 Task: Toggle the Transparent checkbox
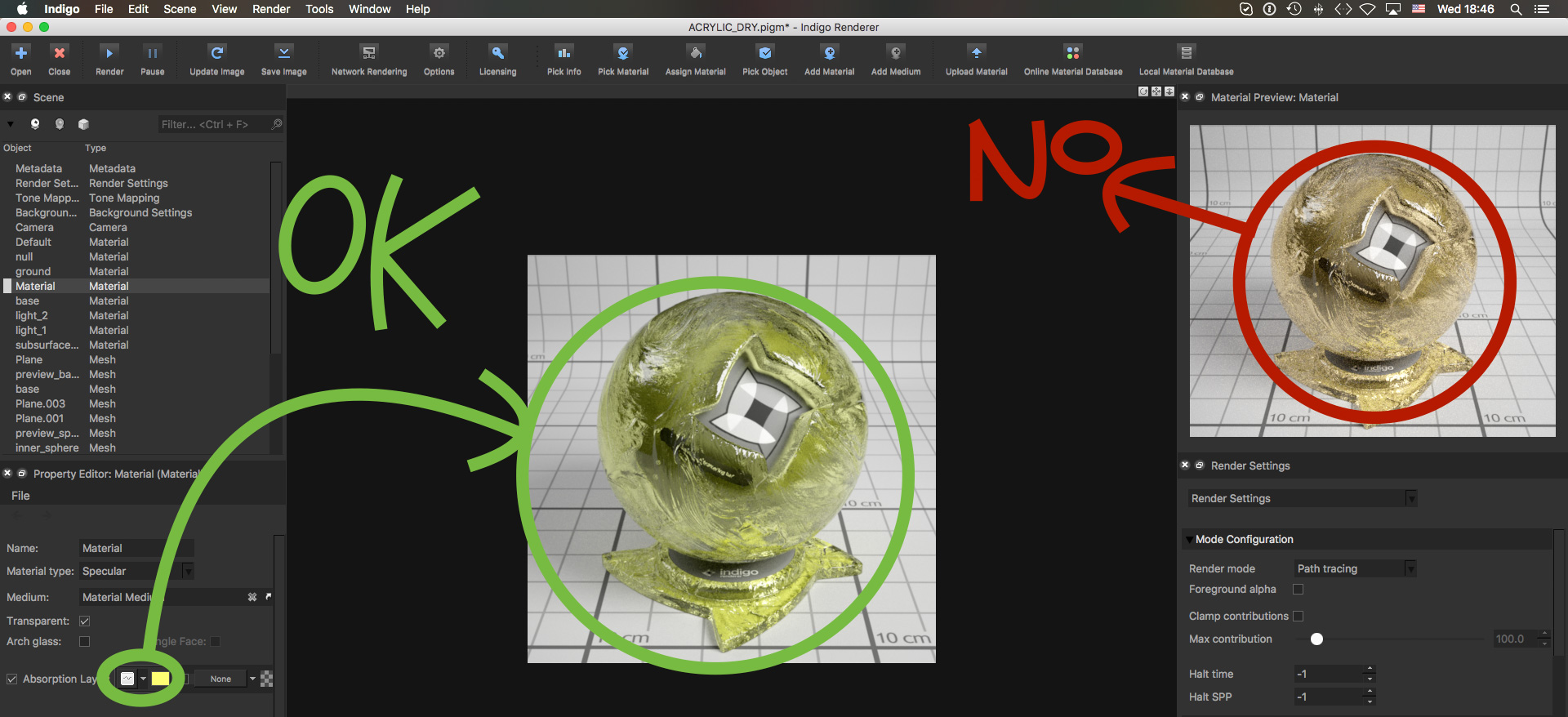pos(84,621)
